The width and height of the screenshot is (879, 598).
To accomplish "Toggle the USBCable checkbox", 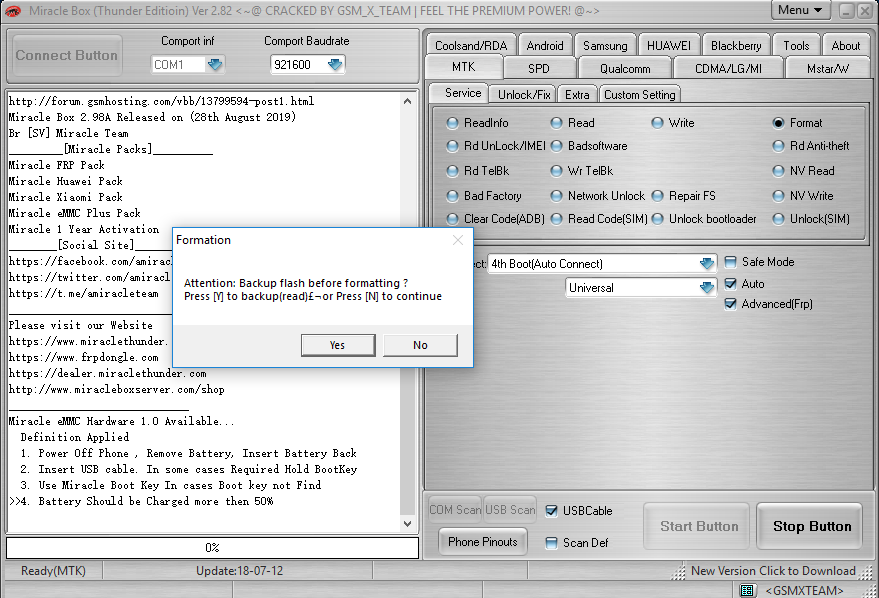I will point(552,511).
